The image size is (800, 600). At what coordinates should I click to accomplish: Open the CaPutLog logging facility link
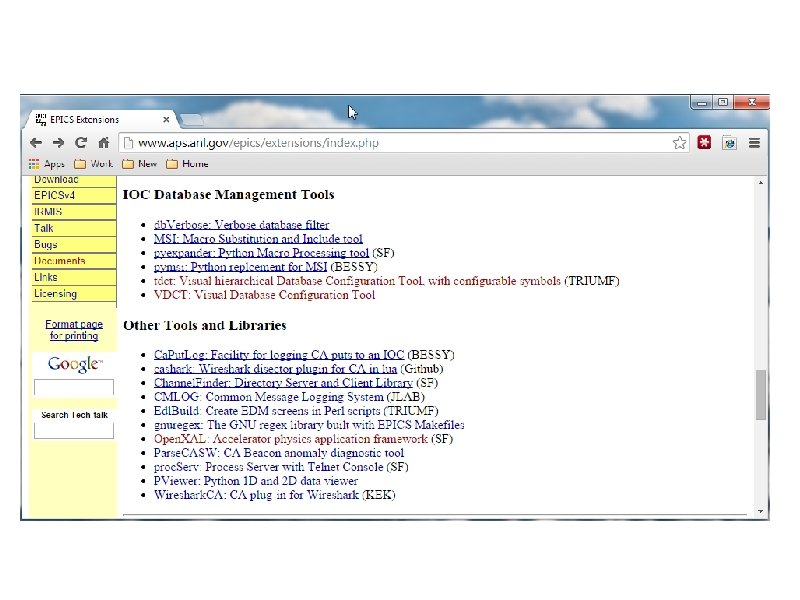click(x=279, y=355)
